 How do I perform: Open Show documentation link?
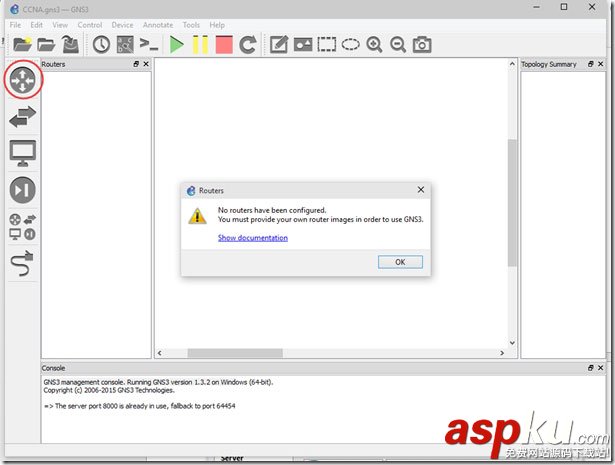(x=253, y=238)
